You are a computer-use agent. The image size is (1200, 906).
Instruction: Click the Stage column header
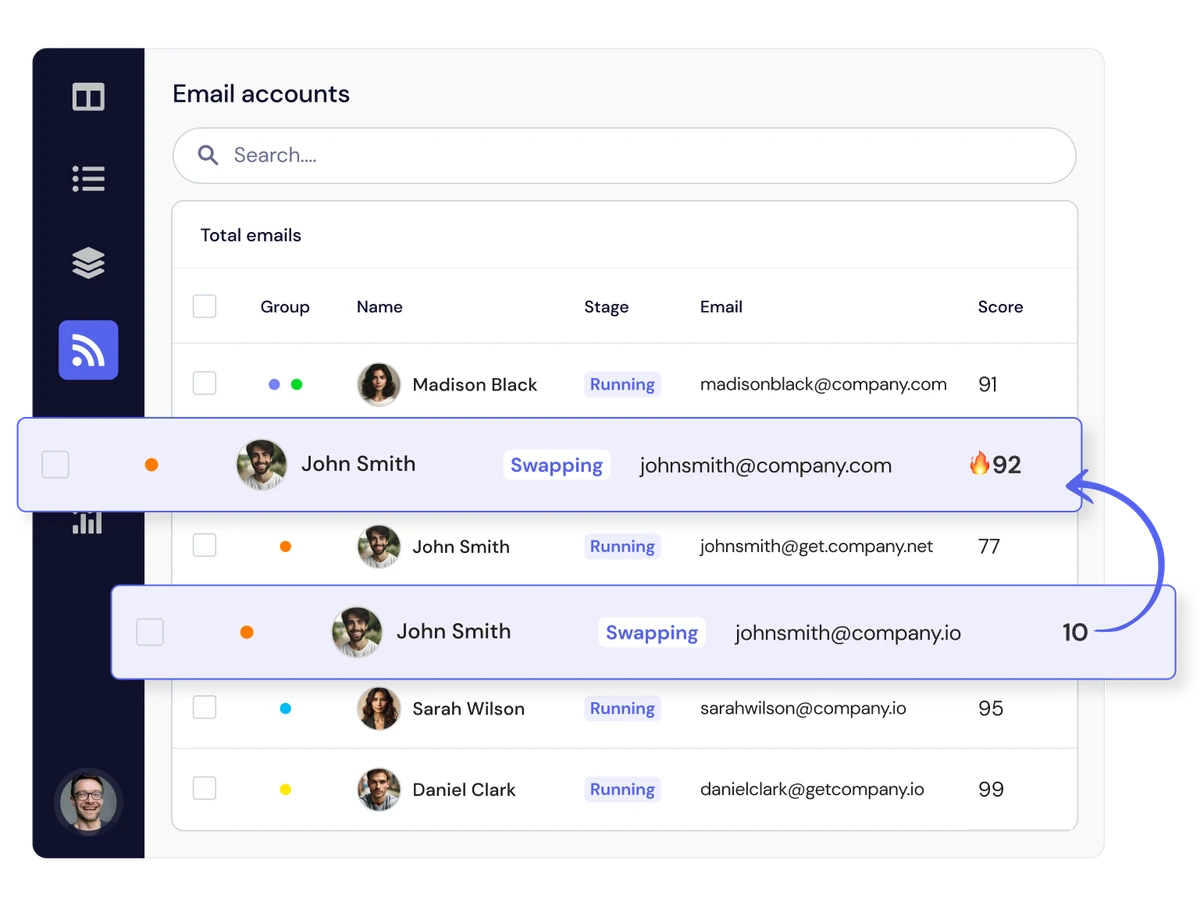pyautogui.click(x=606, y=307)
